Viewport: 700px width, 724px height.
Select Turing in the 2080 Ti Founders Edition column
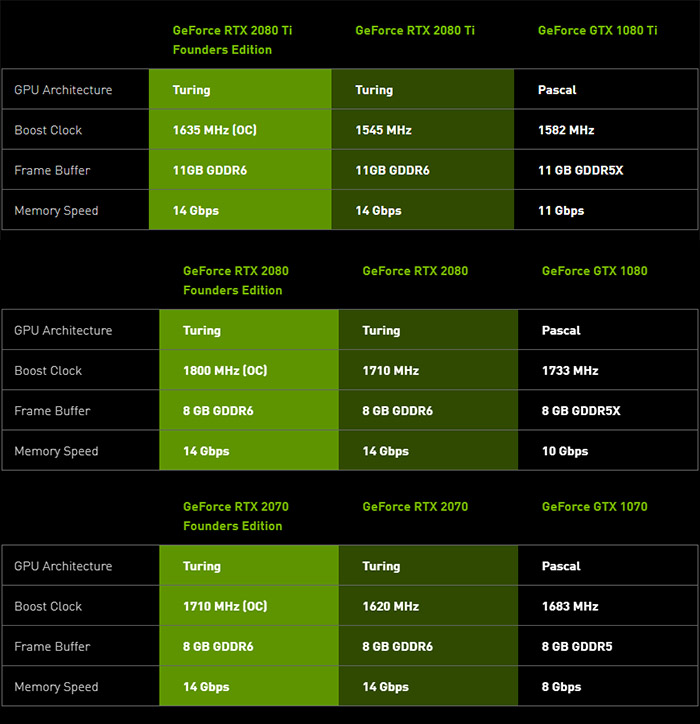coord(192,90)
